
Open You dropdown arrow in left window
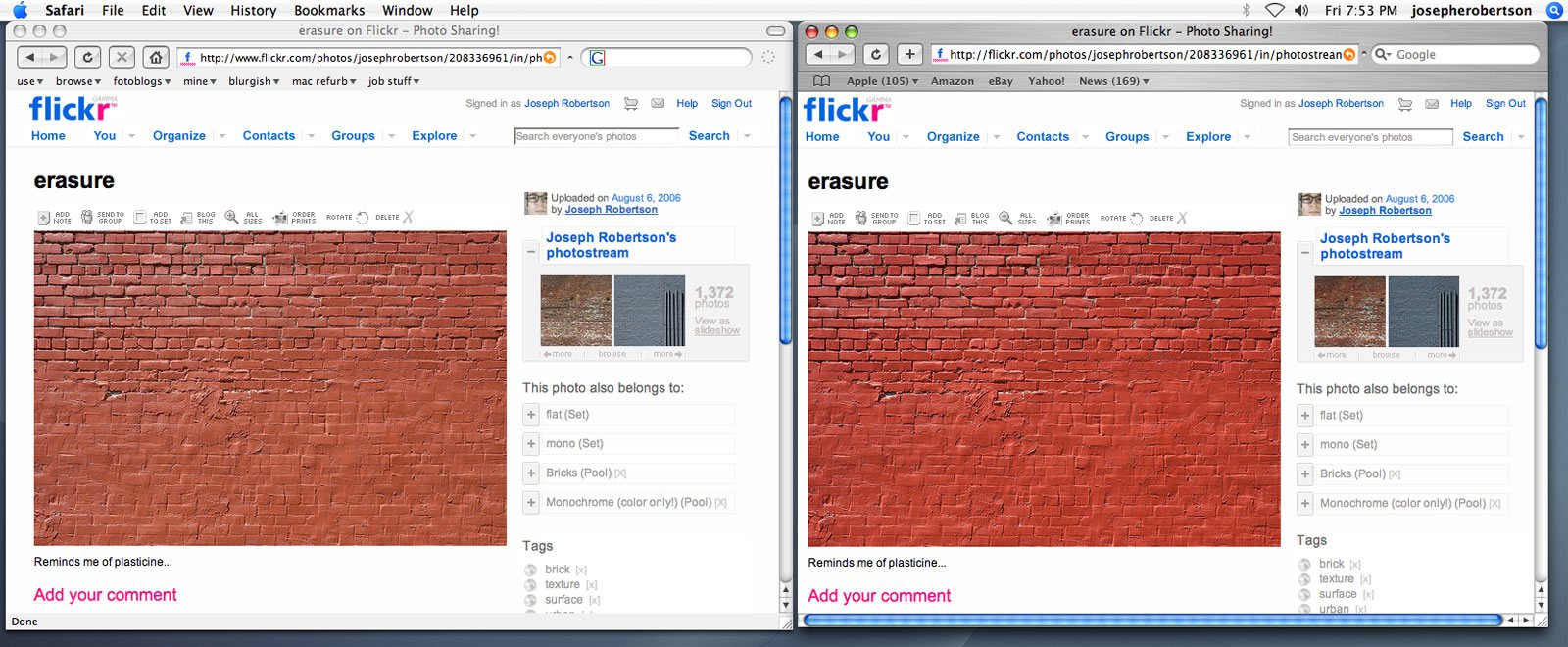point(131,136)
